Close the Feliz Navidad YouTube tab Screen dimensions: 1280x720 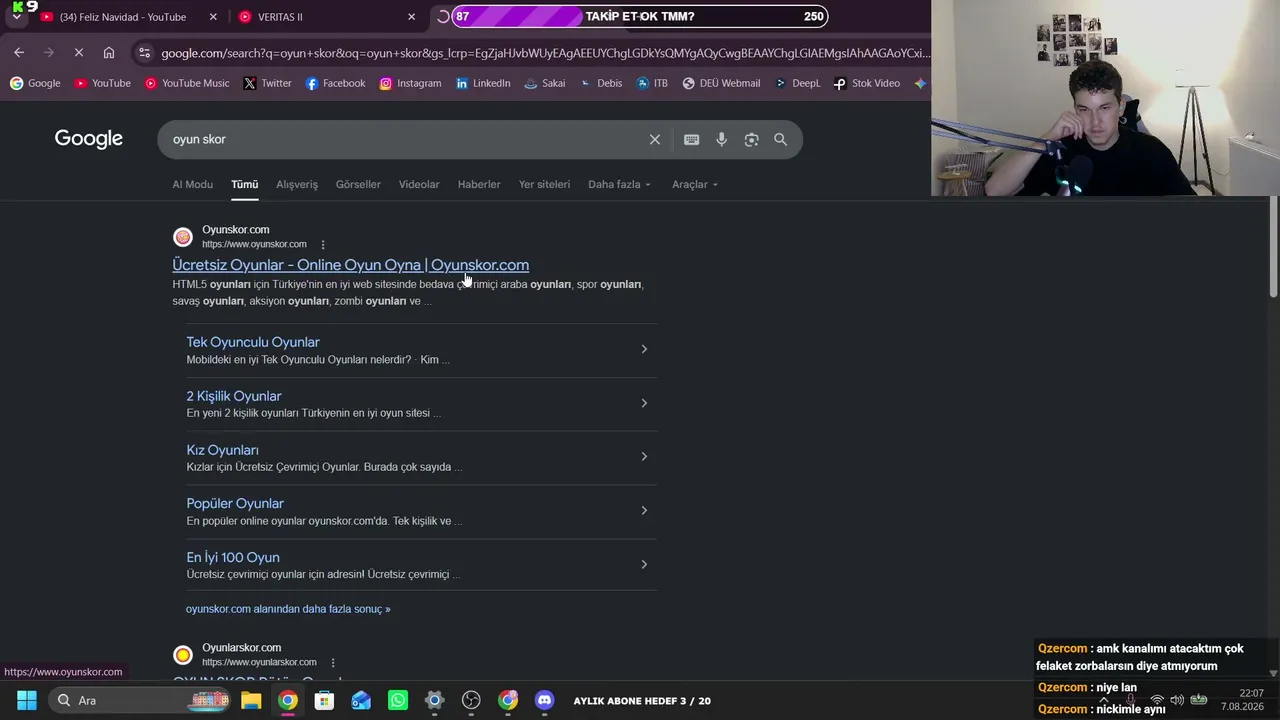click(x=213, y=17)
